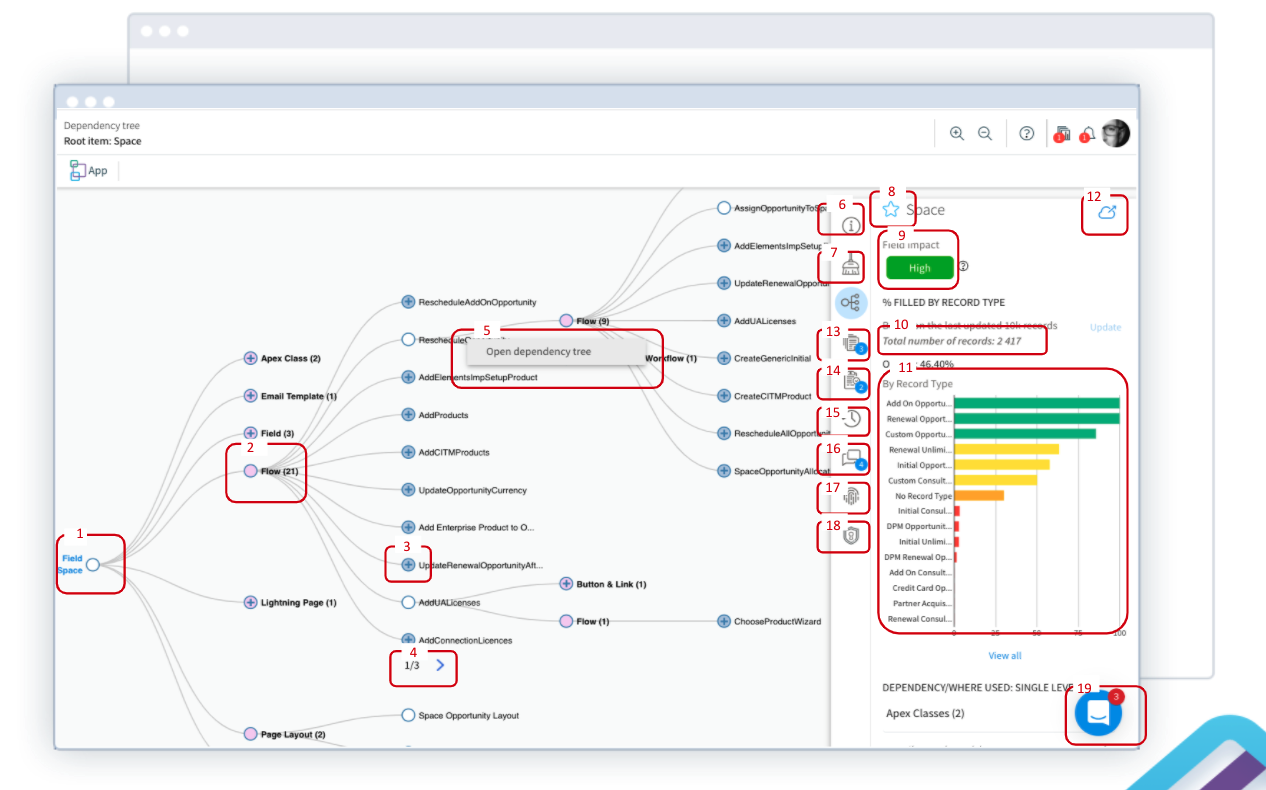Open the help question mark icon
This screenshot has width=1266, height=790.
point(1026,134)
